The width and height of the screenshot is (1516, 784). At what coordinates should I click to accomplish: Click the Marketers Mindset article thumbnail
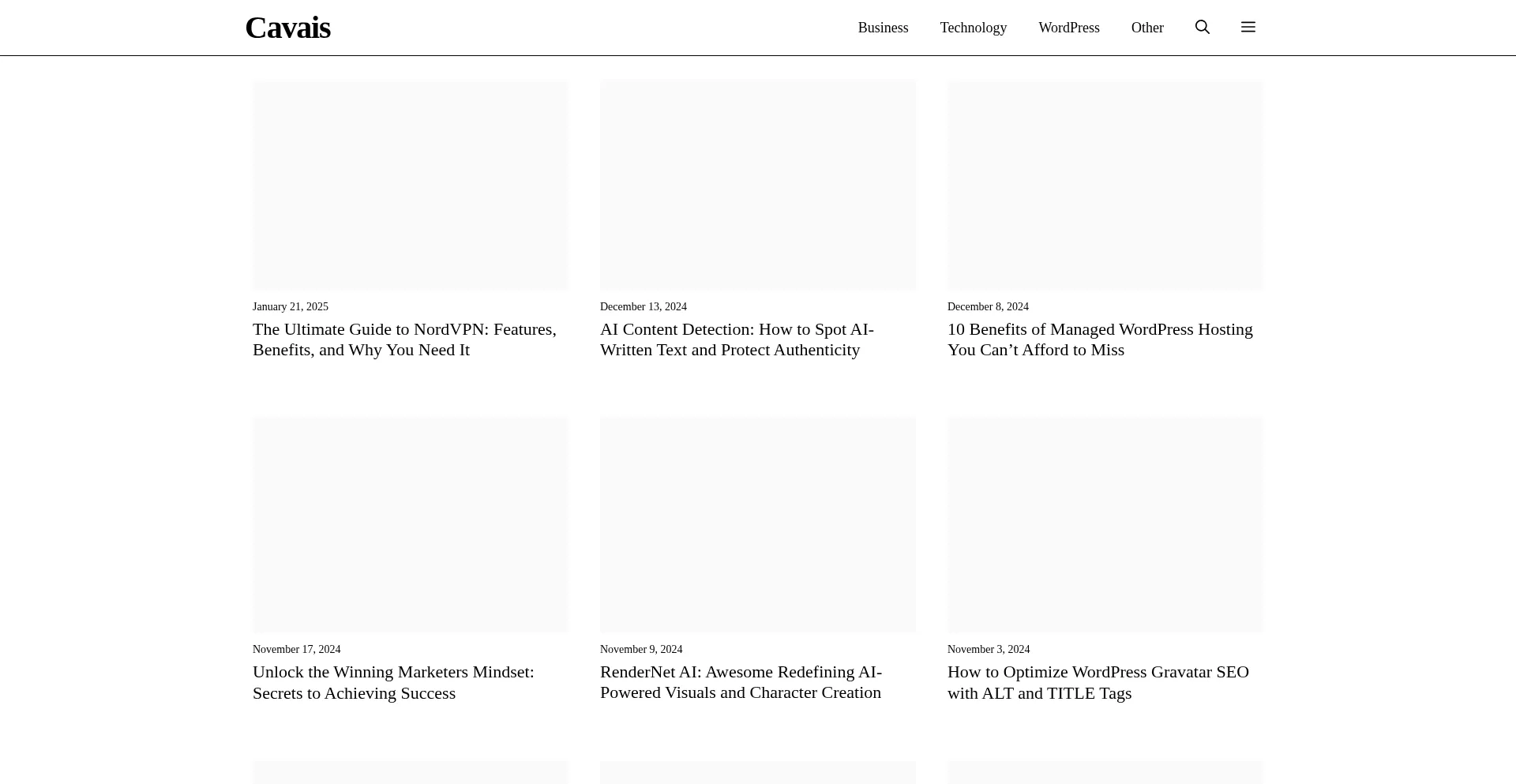(x=411, y=525)
